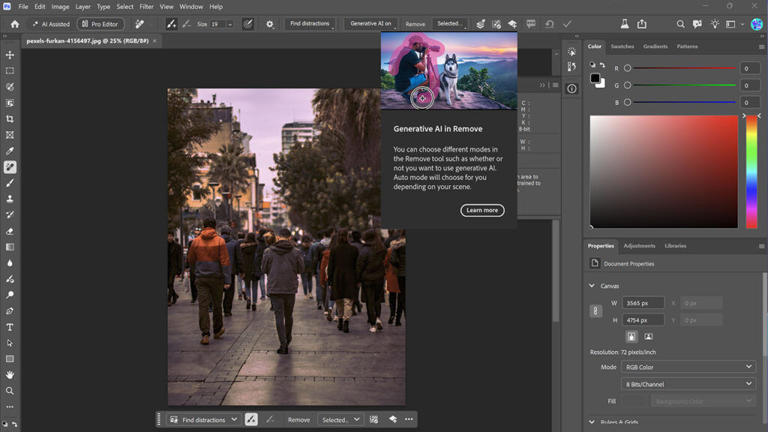Open the user profile avatar

coord(757,24)
